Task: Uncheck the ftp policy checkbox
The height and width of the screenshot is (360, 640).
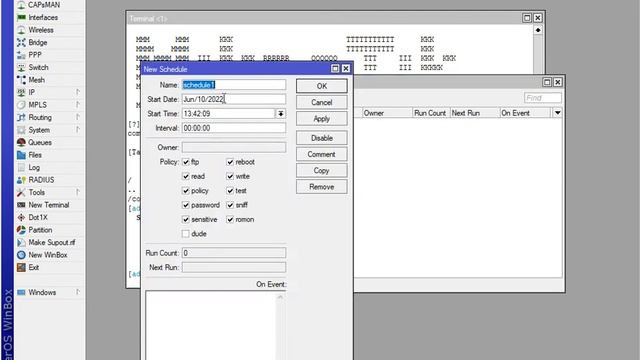Action: [186, 162]
